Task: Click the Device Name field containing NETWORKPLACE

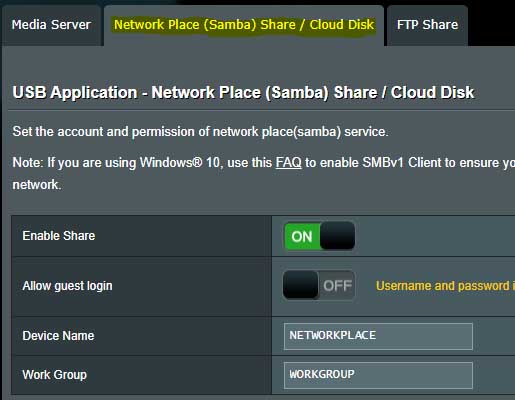Action: click(x=378, y=336)
